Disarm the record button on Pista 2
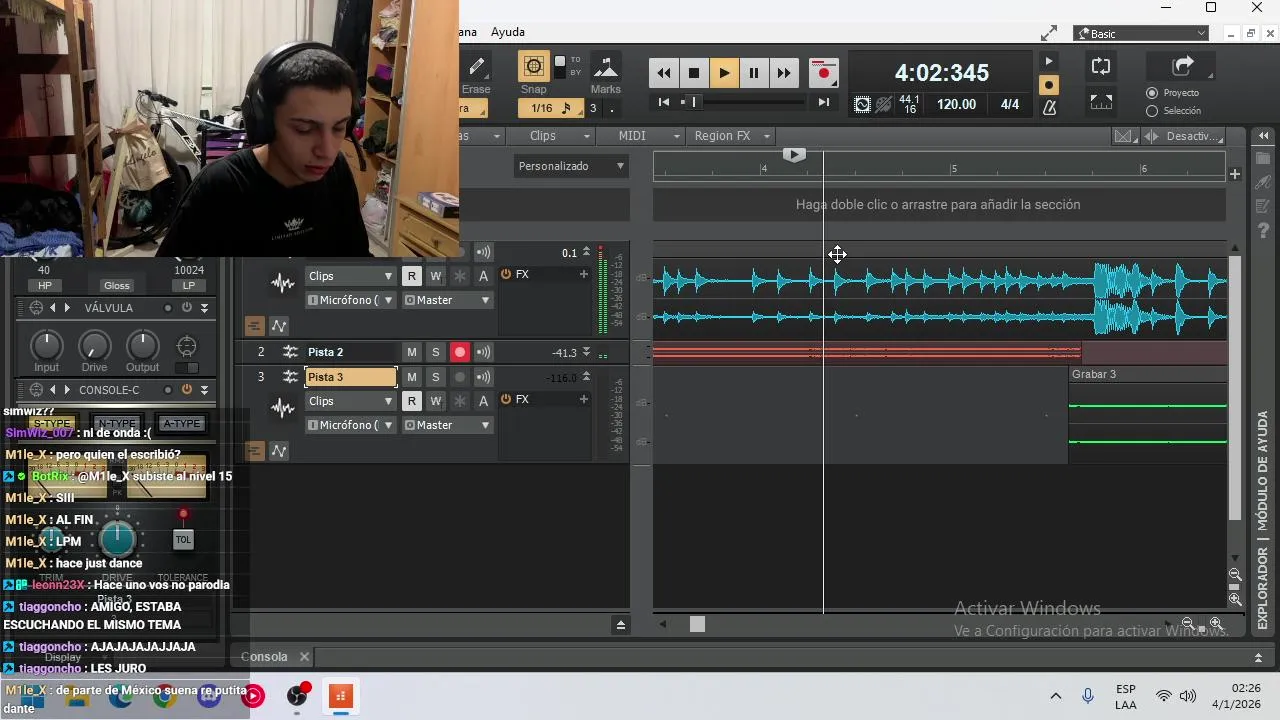1280x720 pixels. [459, 352]
